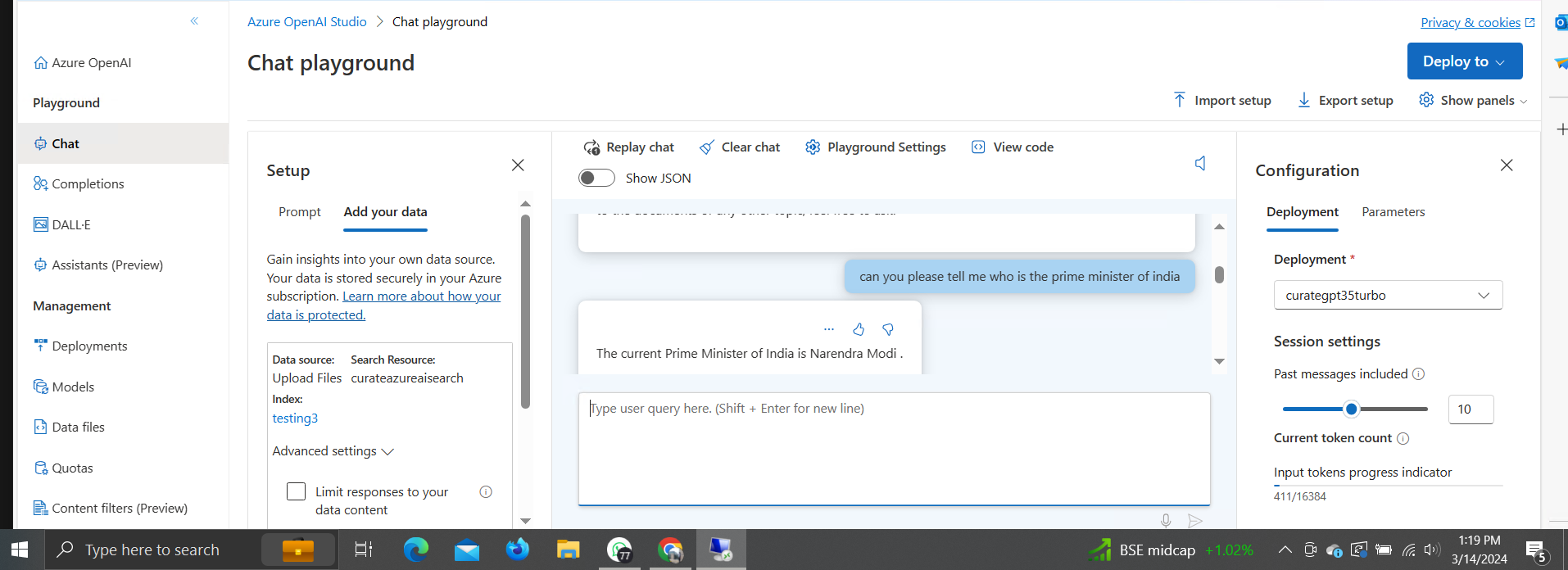Click Clear chat

click(739, 147)
